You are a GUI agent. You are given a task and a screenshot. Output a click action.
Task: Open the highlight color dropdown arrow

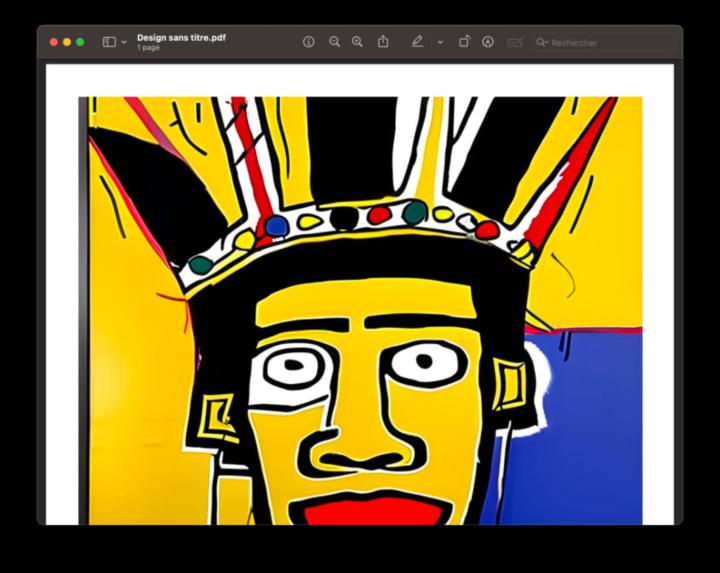[440, 42]
